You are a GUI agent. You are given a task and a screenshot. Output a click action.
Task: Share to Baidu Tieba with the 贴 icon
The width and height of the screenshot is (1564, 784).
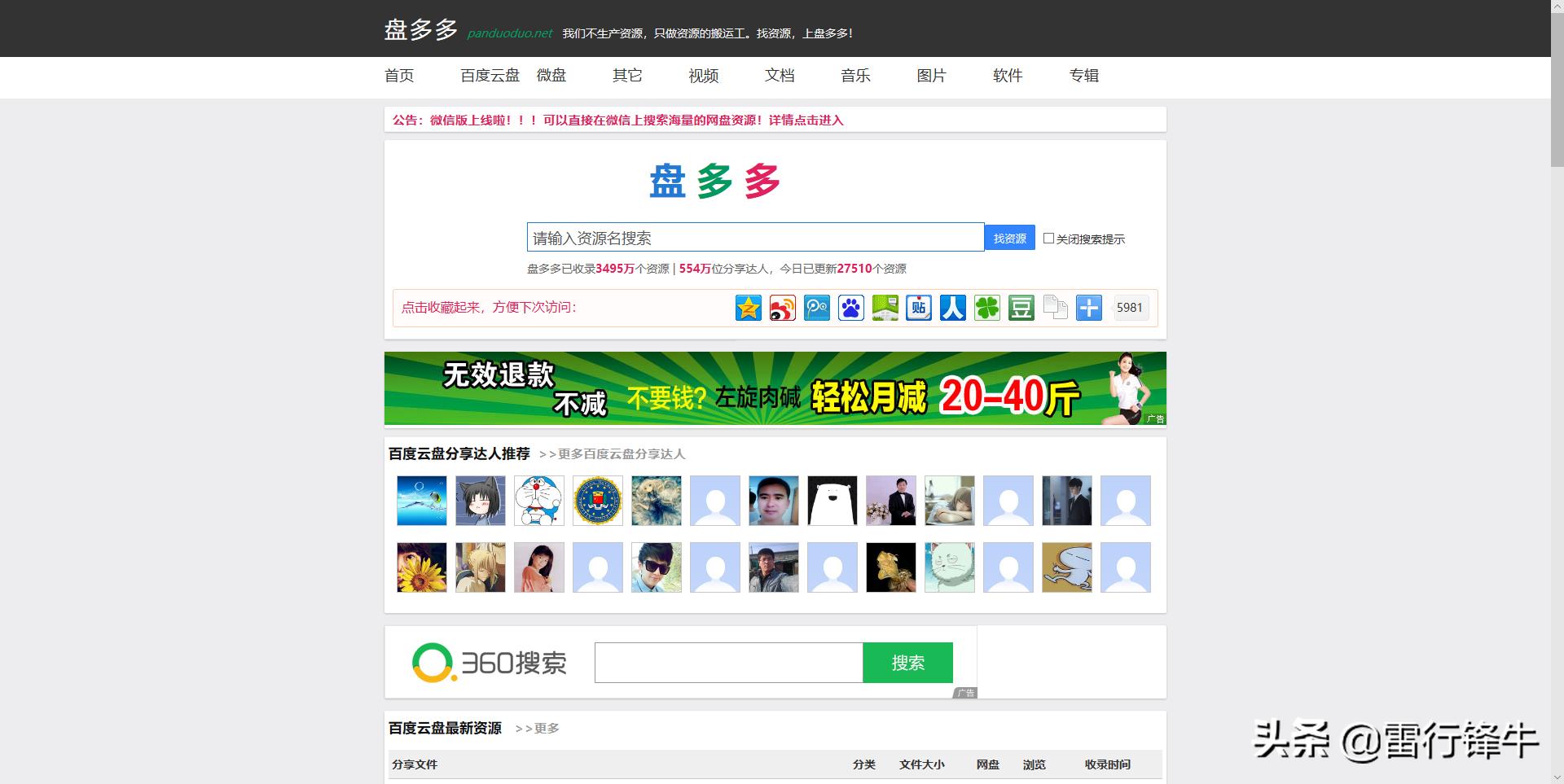click(918, 308)
